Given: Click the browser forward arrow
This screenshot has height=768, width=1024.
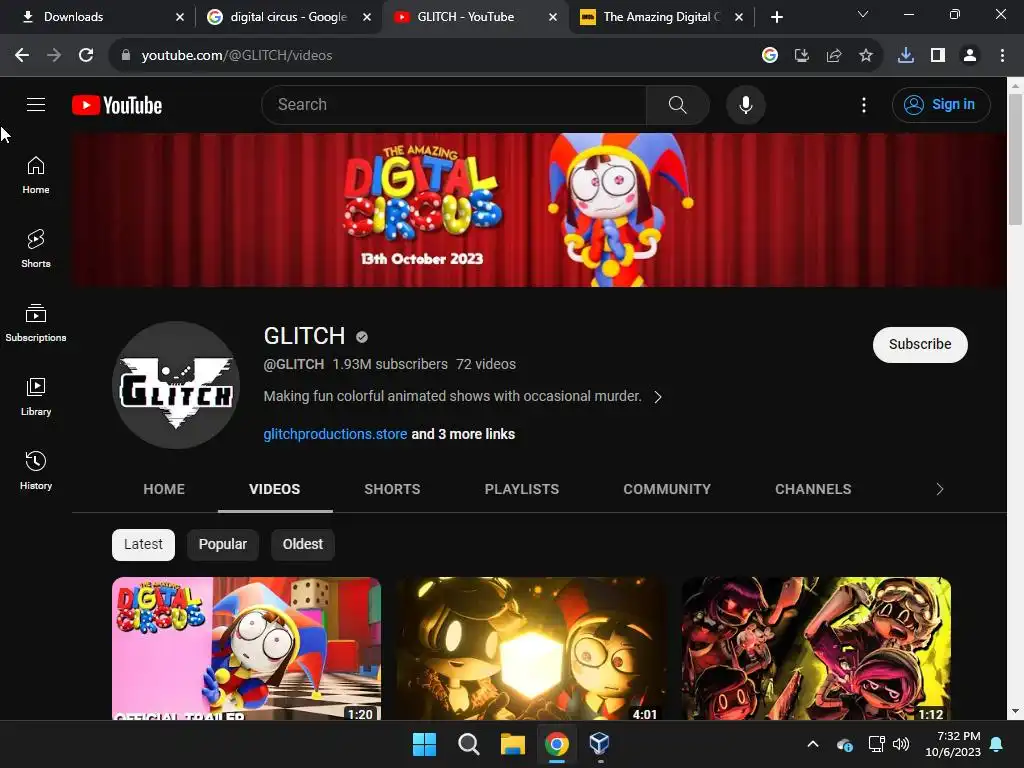Looking at the screenshot, I should pos(54,56).
